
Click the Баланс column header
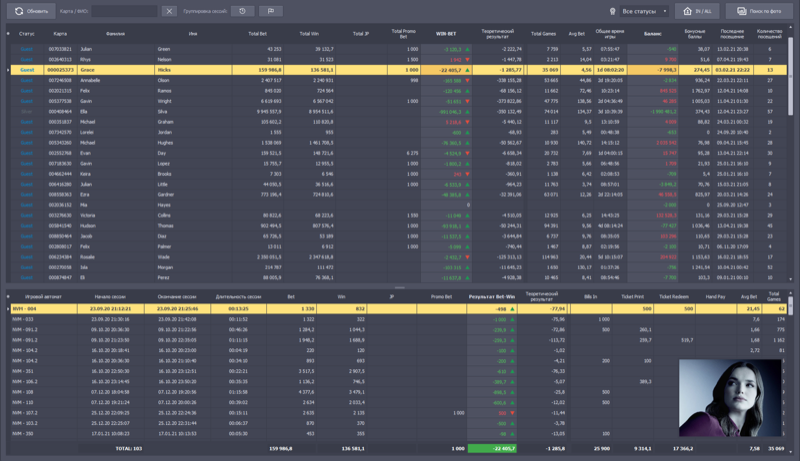(652, 33)
